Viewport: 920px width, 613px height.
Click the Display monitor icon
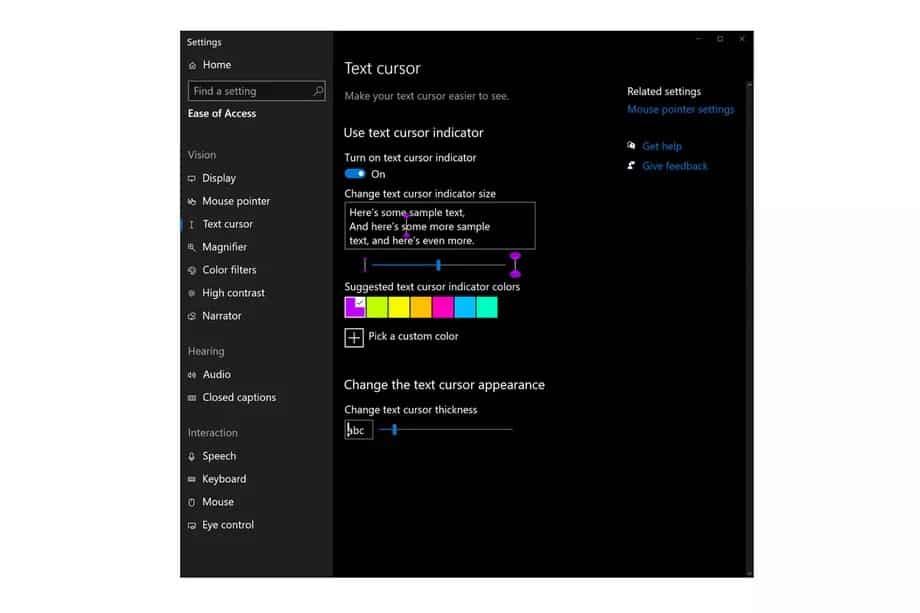pos(192,179)
